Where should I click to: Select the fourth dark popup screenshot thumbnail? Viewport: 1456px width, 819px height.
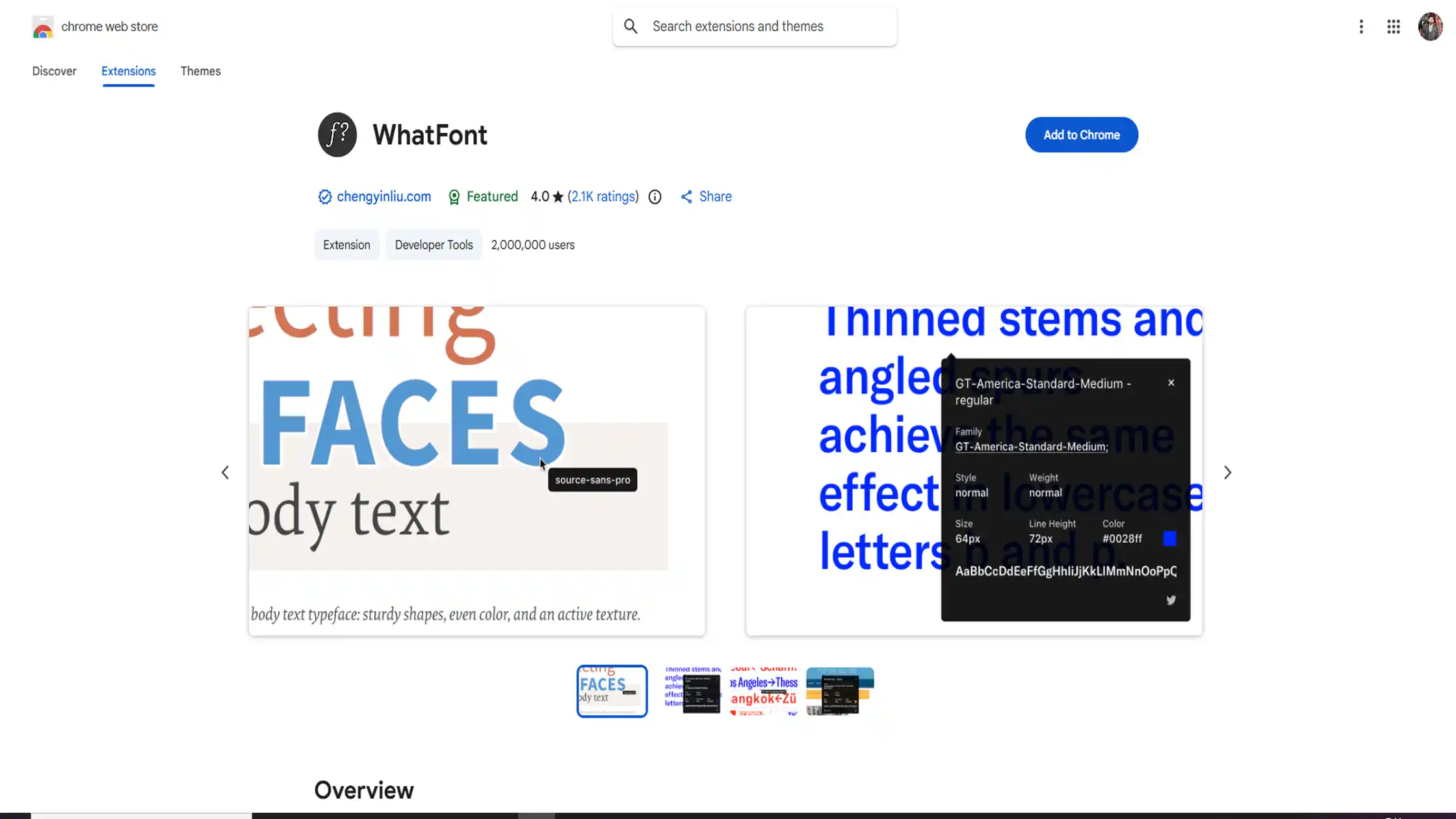pos(840,691)
